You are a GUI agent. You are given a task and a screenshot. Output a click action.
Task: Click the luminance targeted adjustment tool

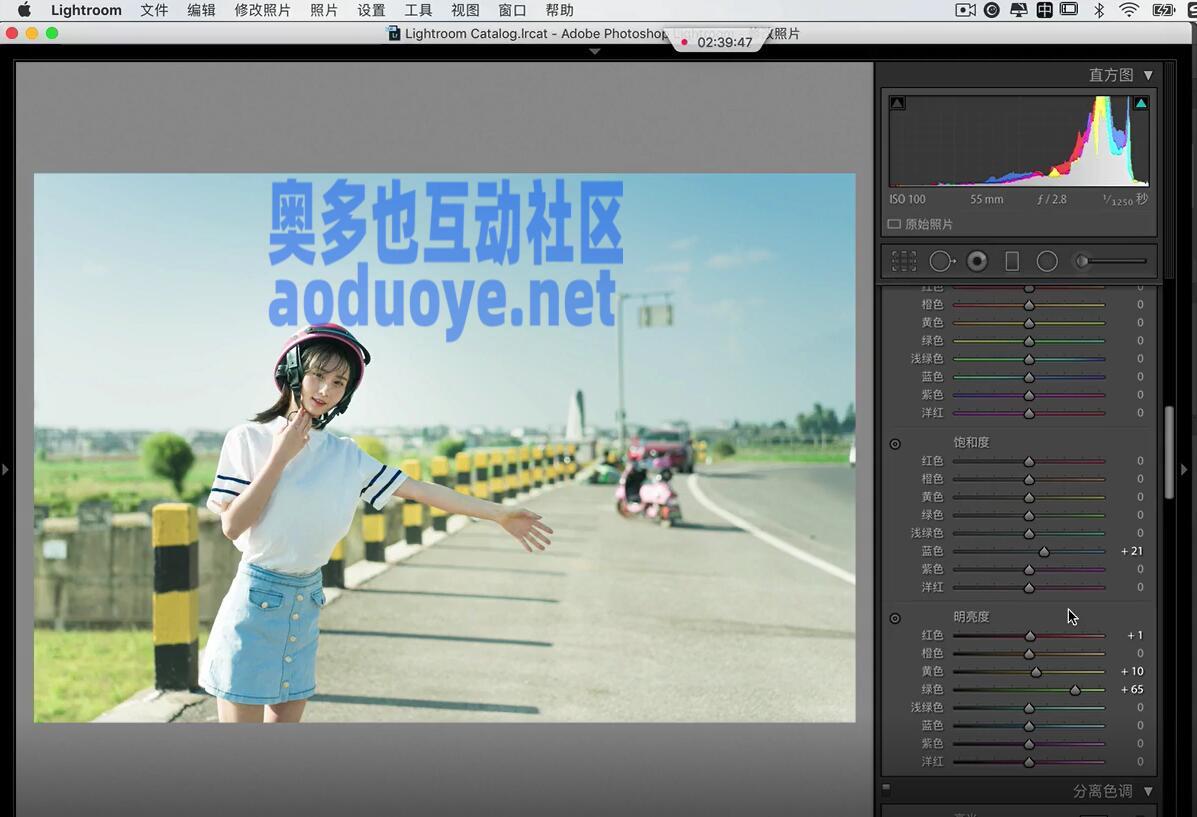(895, 618)
